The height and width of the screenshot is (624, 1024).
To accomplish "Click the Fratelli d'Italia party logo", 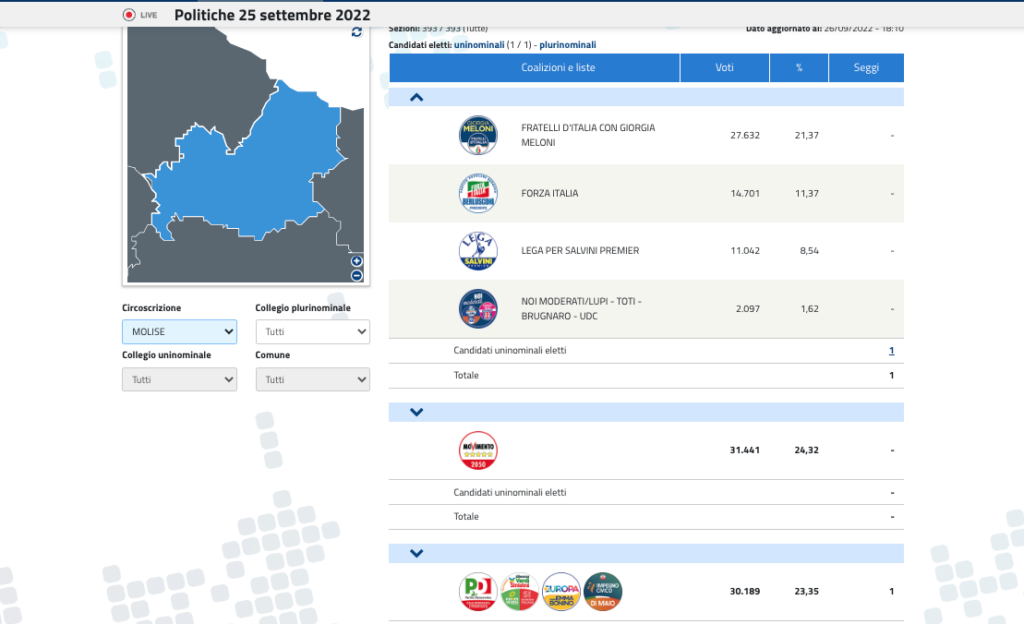I will (x=478, y=135).
